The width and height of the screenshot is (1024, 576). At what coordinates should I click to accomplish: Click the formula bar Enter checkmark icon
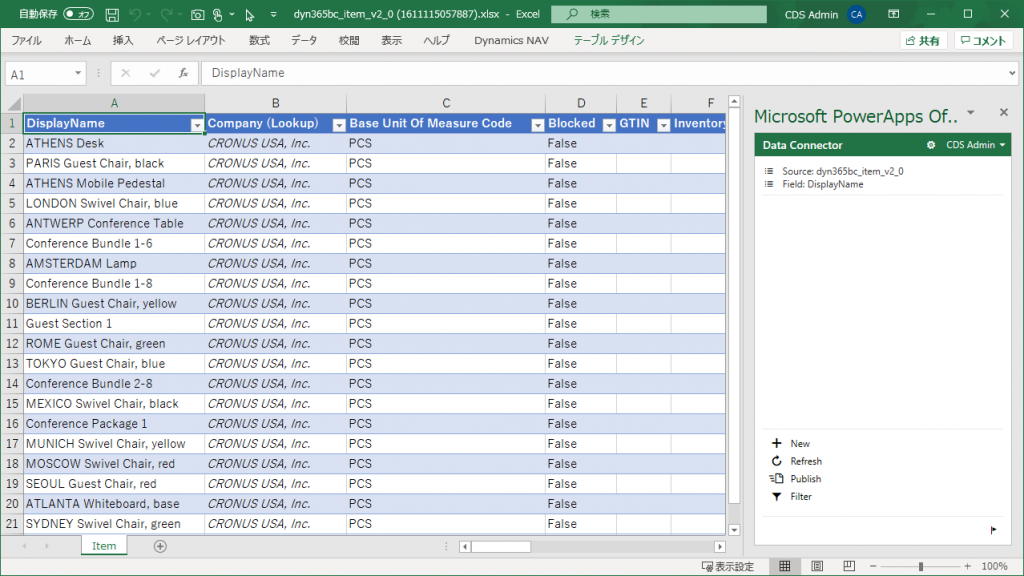(x=155, y=73)
